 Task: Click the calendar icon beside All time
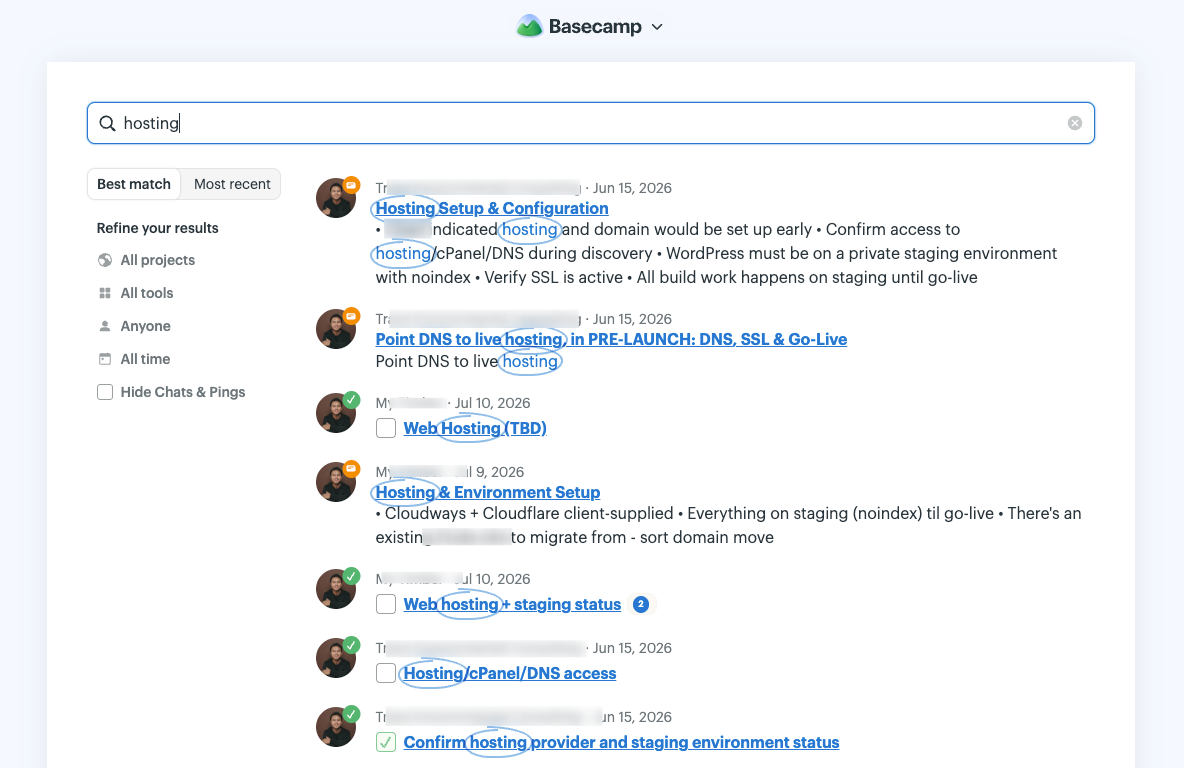105,359
